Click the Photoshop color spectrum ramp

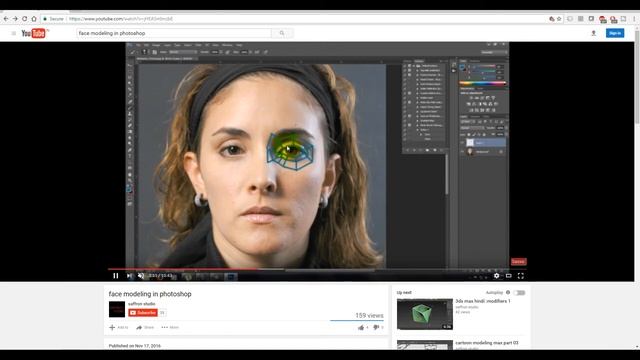pyautogui.click(x=483, y=83)
